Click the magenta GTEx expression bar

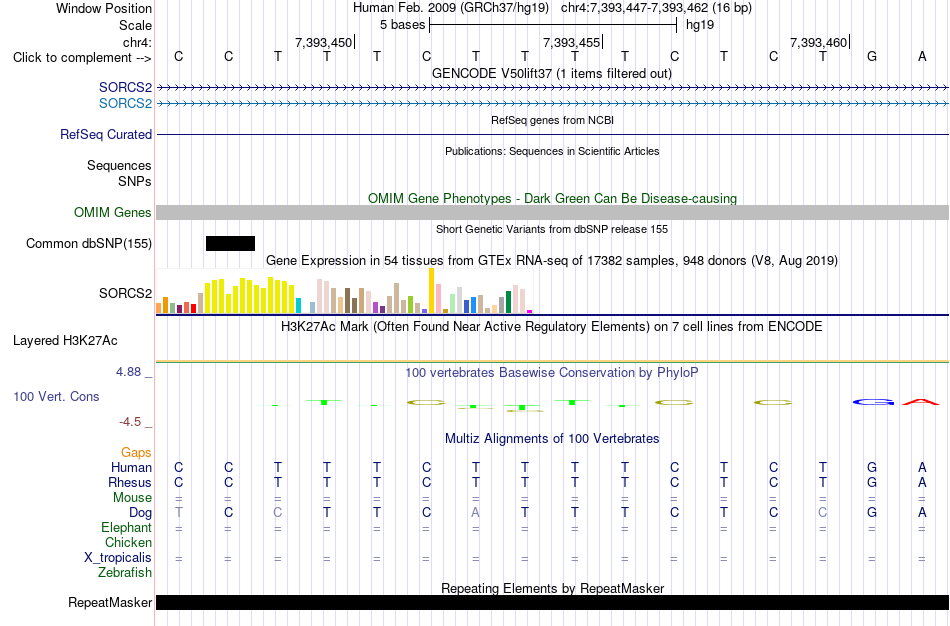(x=530, y=311)
